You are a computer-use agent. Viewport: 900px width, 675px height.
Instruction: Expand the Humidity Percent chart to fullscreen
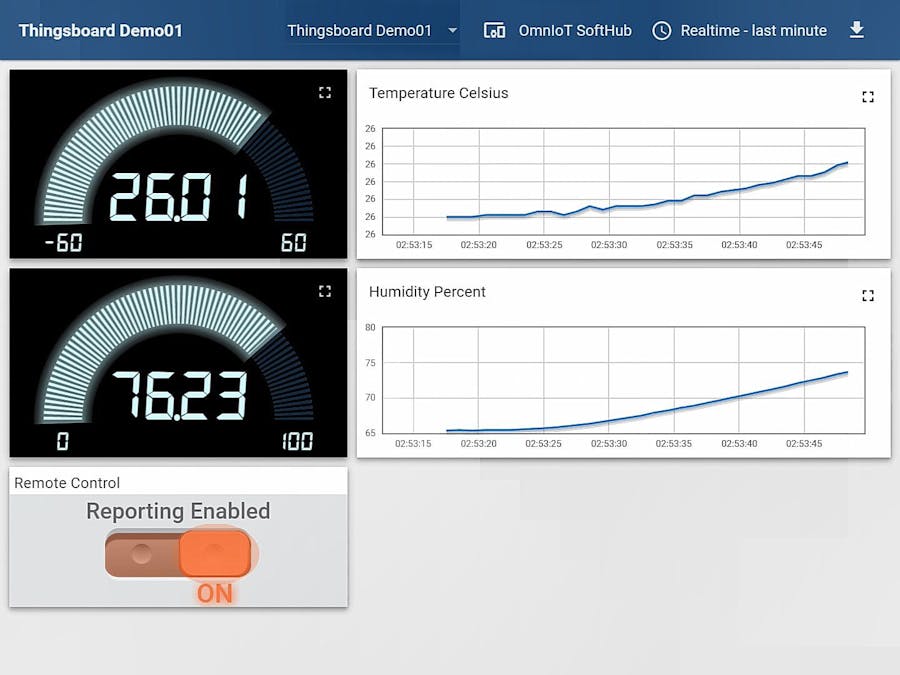pyautogui.click(x=867, y=296)
